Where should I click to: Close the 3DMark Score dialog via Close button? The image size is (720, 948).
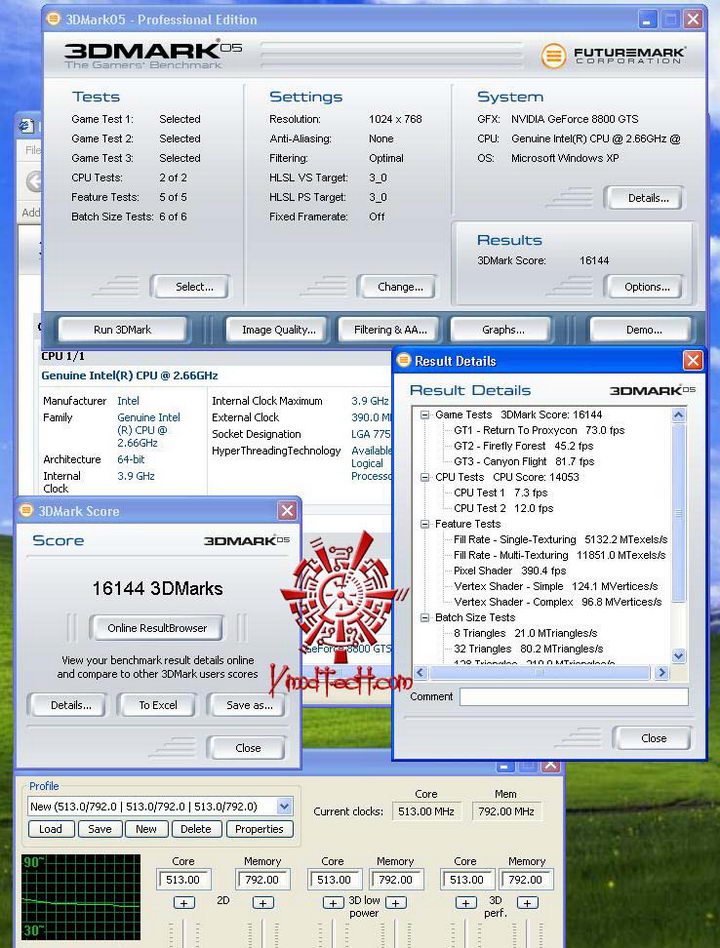point(248,748)
